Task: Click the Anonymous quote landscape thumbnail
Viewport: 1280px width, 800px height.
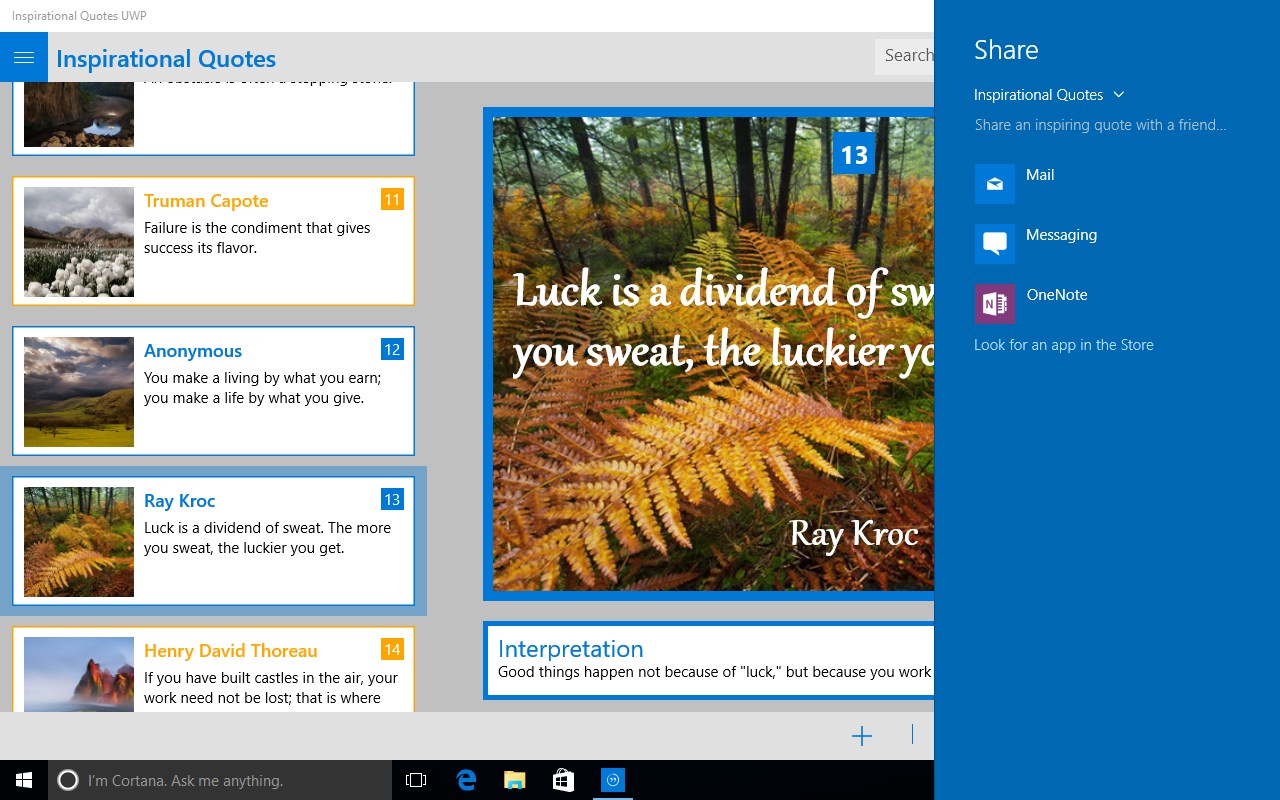Action: [78, 391]
